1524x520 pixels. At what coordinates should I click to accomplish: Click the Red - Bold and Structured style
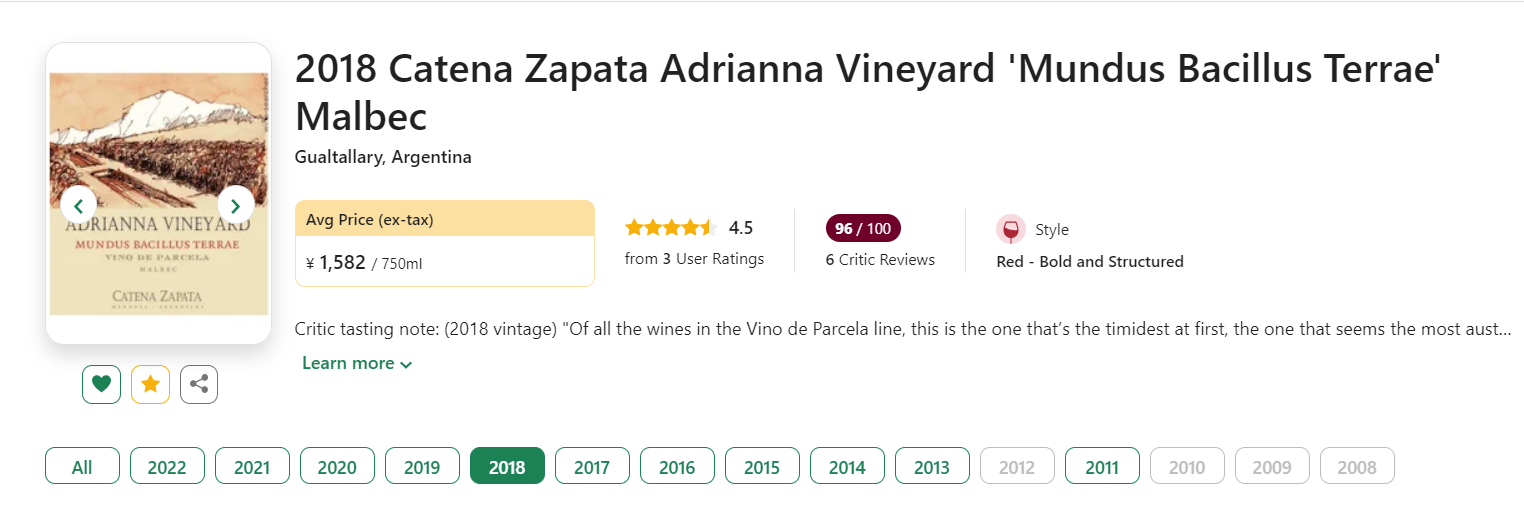tap(1090, 262)
